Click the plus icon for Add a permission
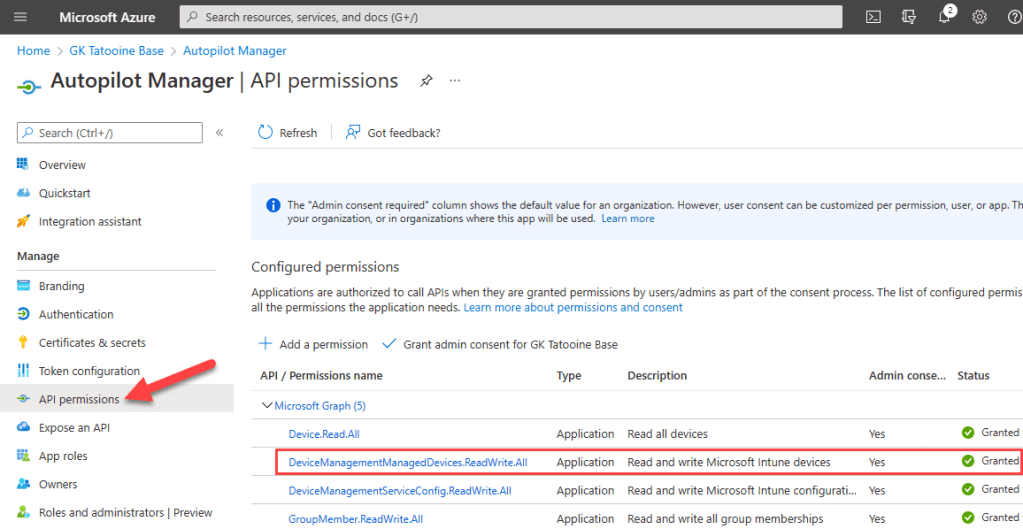The width and height of the screenshot is (1023, 529). (x=266, y=344)
